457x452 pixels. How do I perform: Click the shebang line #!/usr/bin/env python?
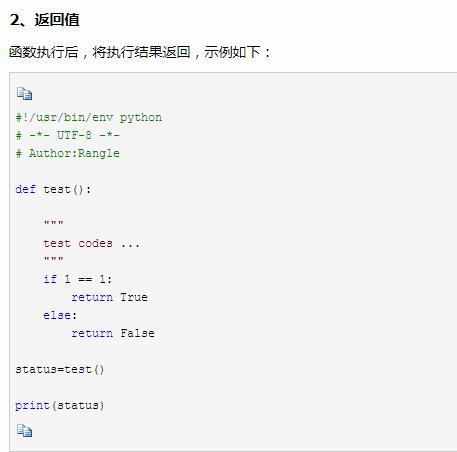[89, 118]
